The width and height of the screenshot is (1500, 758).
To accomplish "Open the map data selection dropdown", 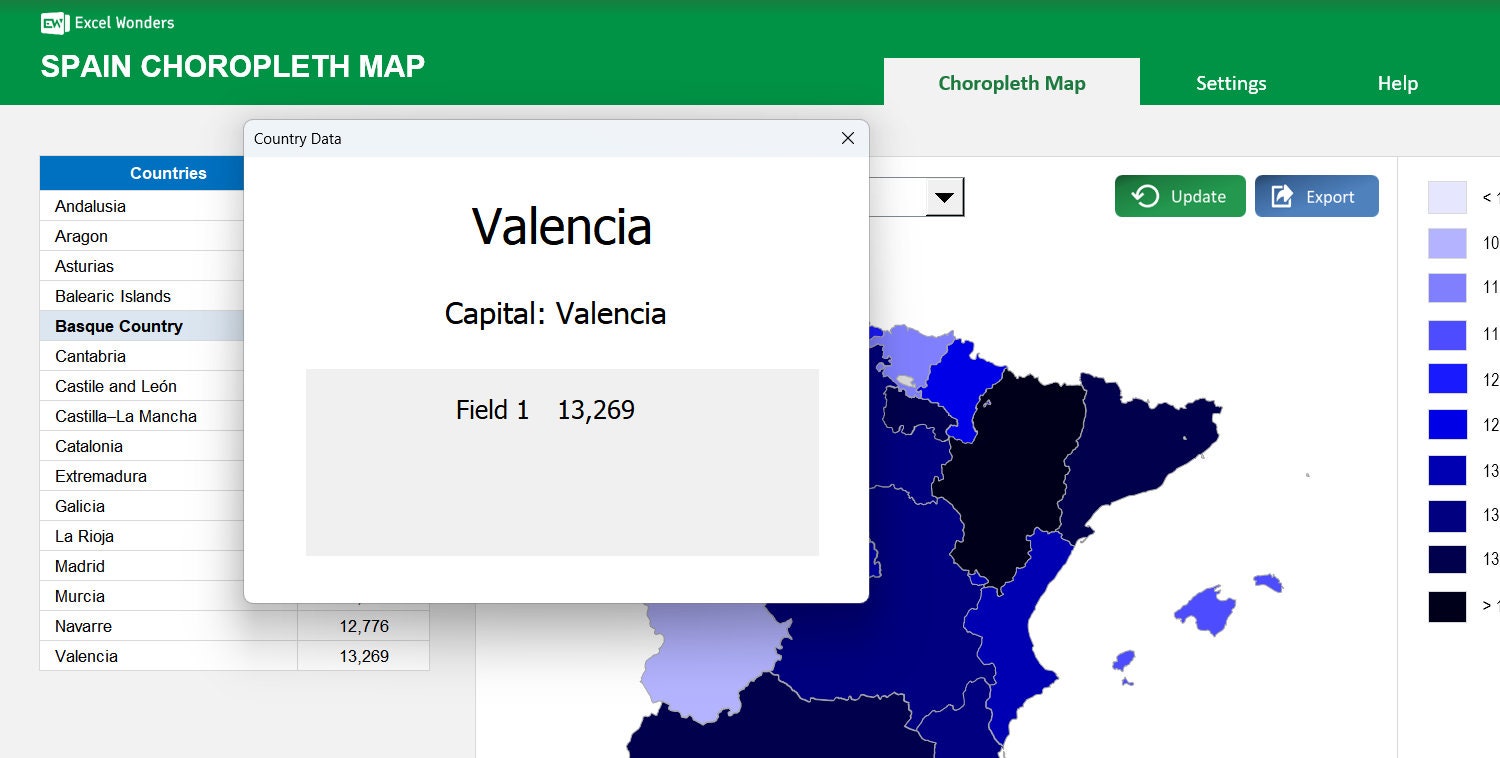I will pyautogui.click(x=945, y=196).
